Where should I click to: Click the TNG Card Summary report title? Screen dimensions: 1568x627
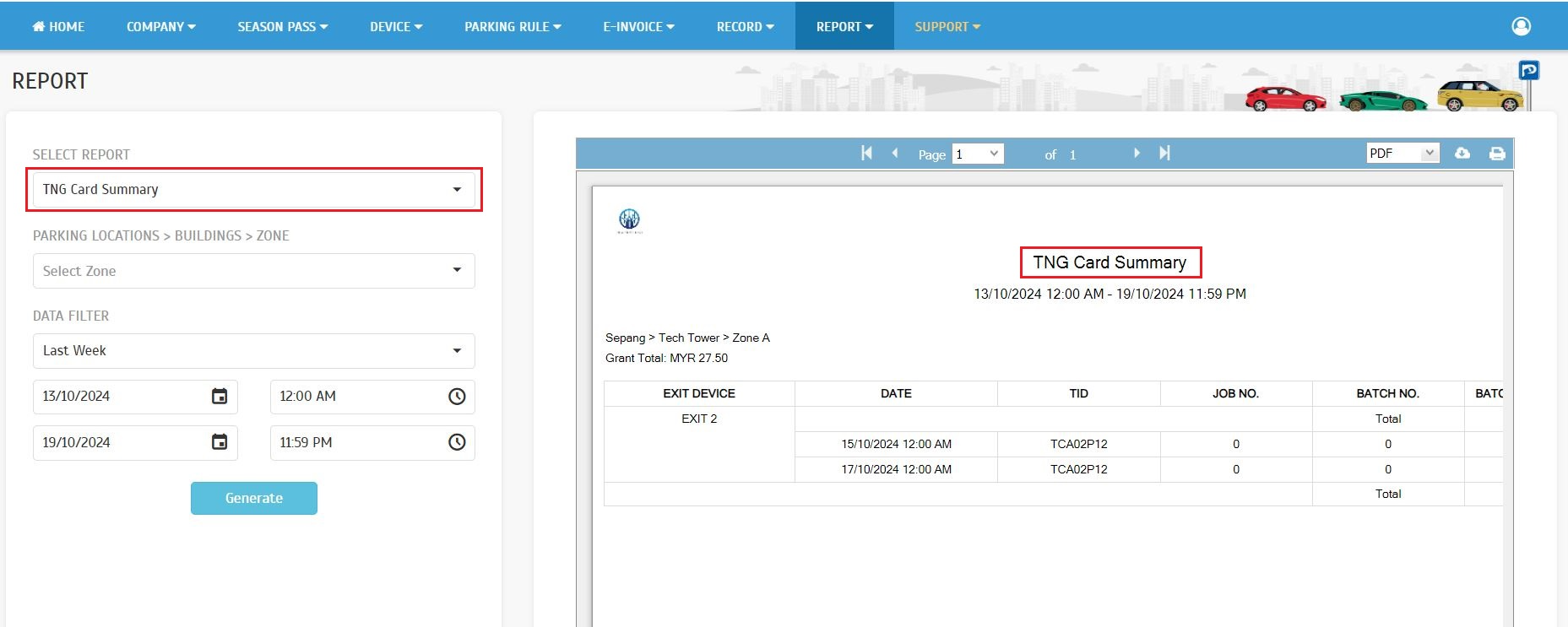(x=1110, y=262)
